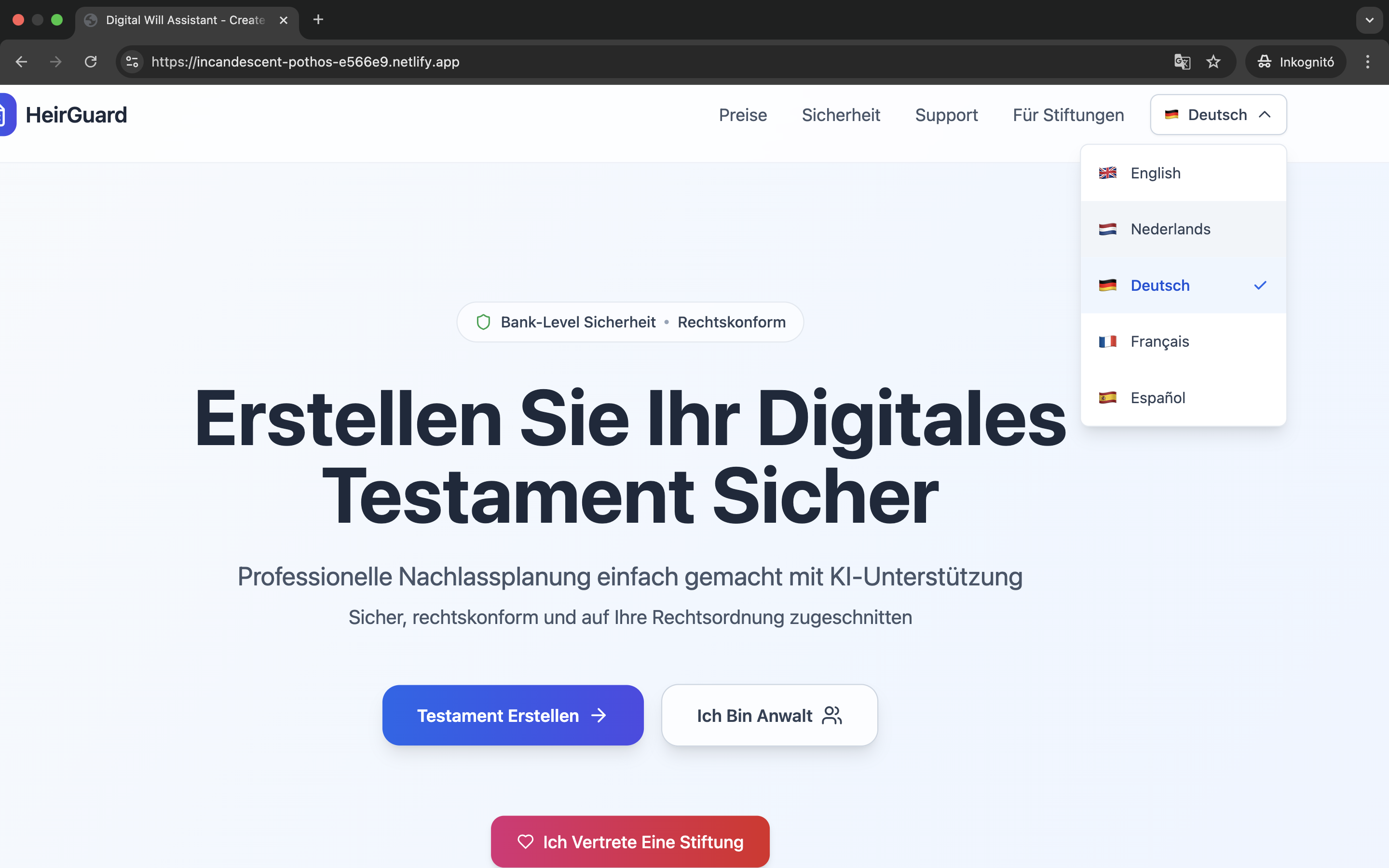Click the browser back arrow
This screenshot has width=1389, height=868.
coord(21,62)
